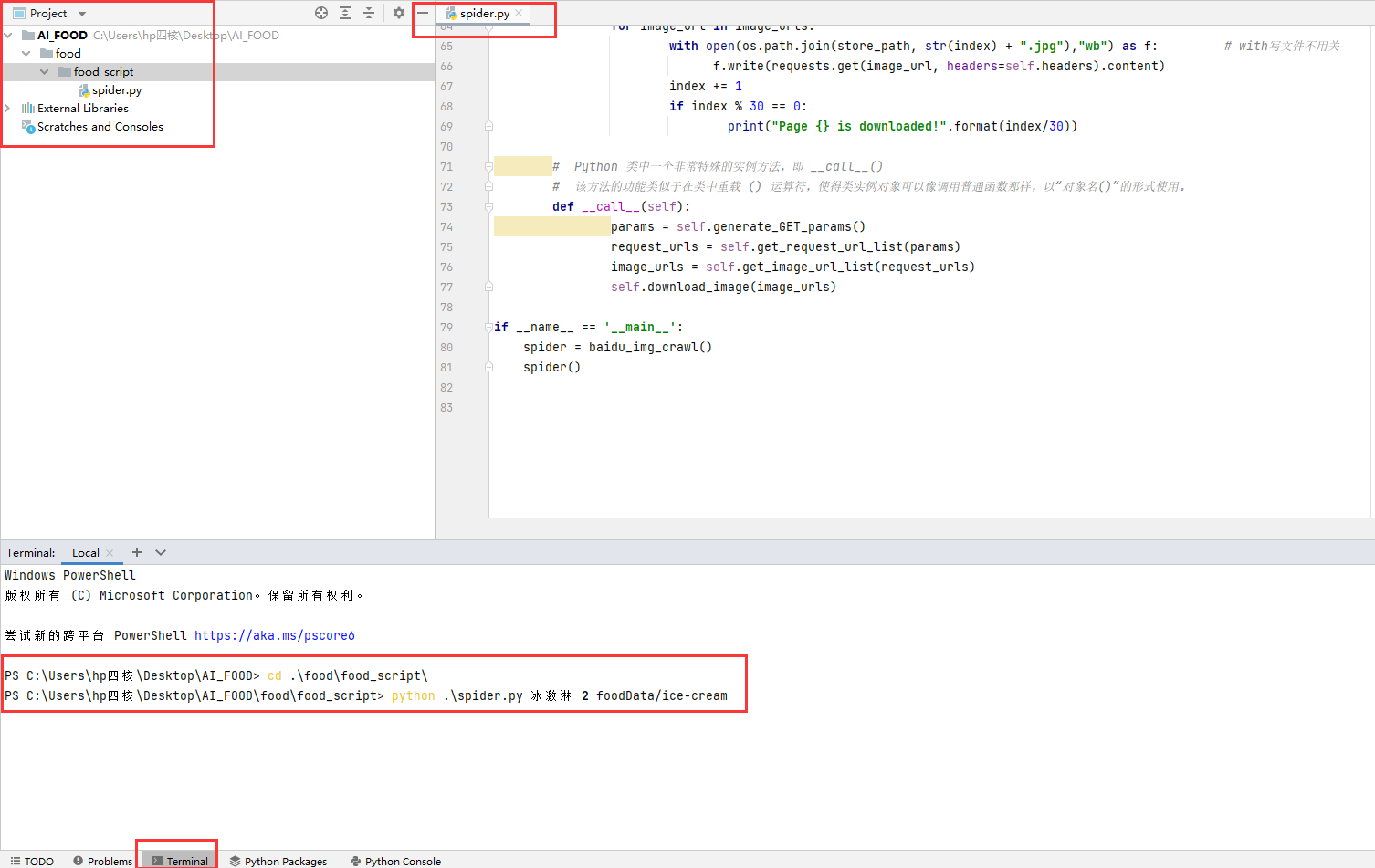Open the Python Console tool window
This screenshot has height=868, width=1375.
pyautogui.click(x=395, y=861)
